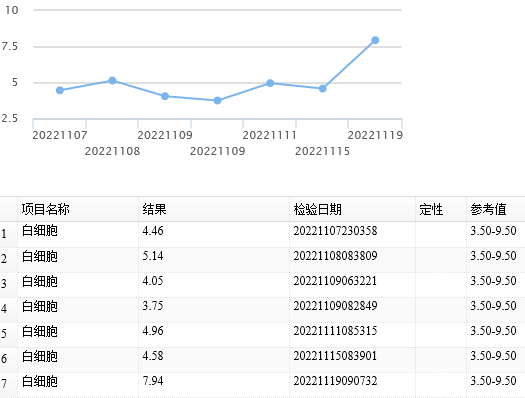The image size is (525, 398).
Task: Select the highest chart point at 20221119
Action: click(x=375, y=40)
